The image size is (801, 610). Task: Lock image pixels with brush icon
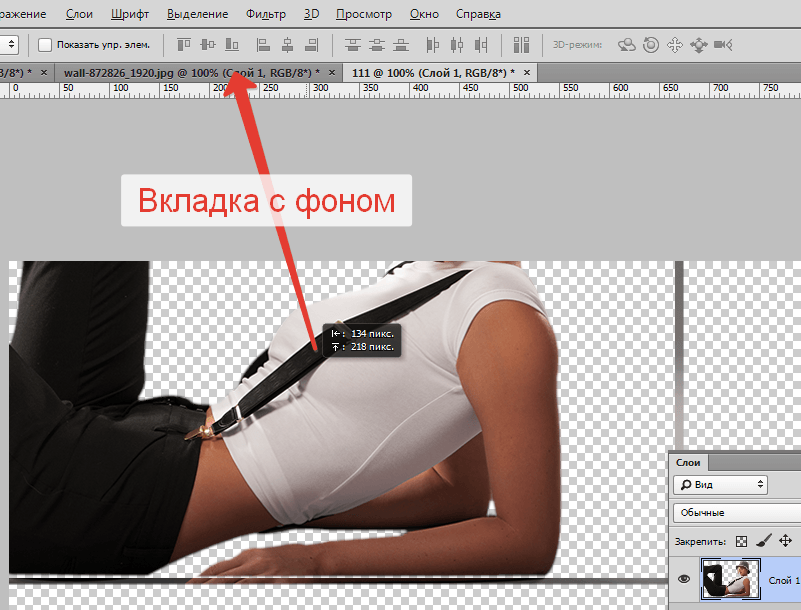point(763,539)
